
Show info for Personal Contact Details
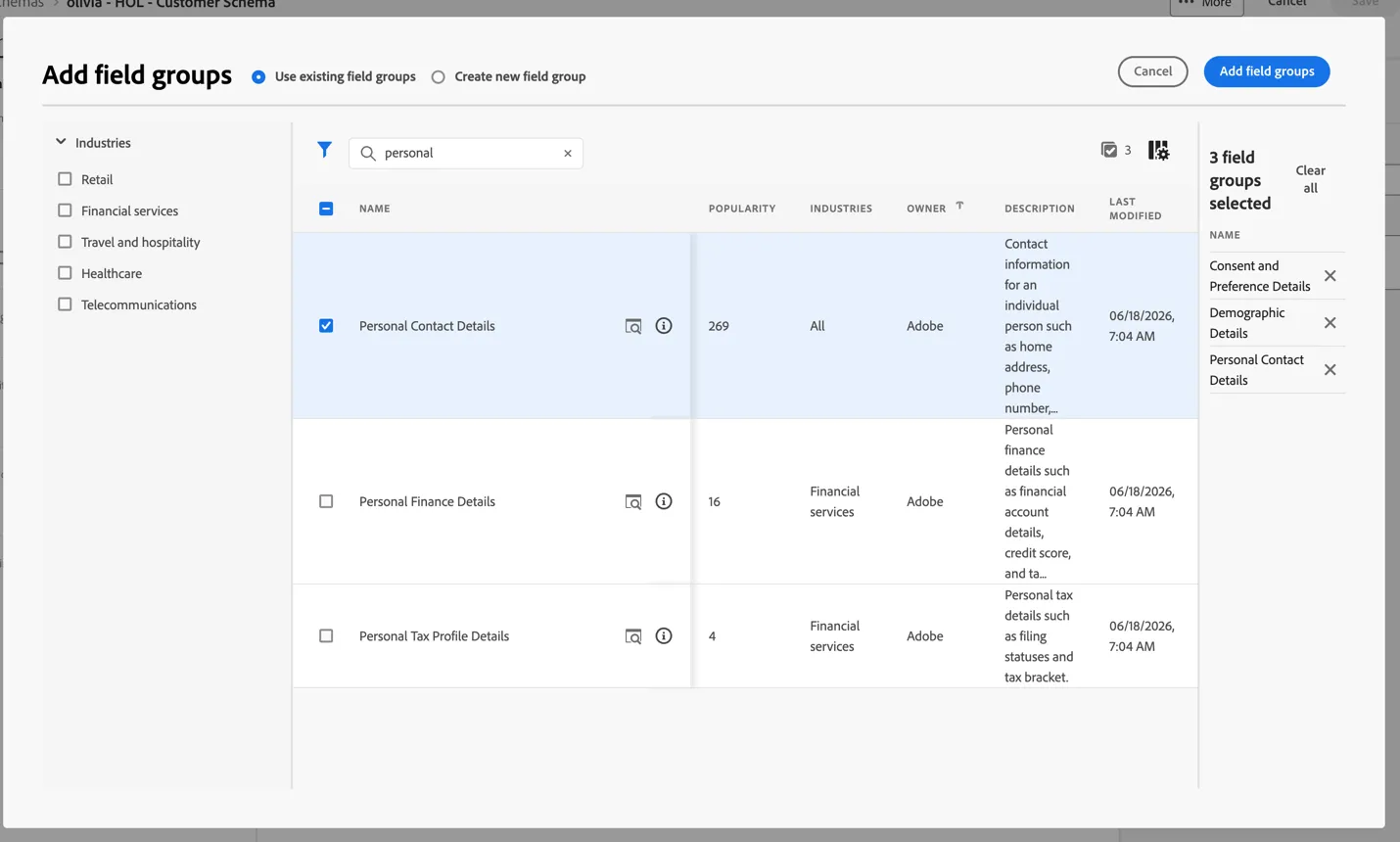[664, 326]
